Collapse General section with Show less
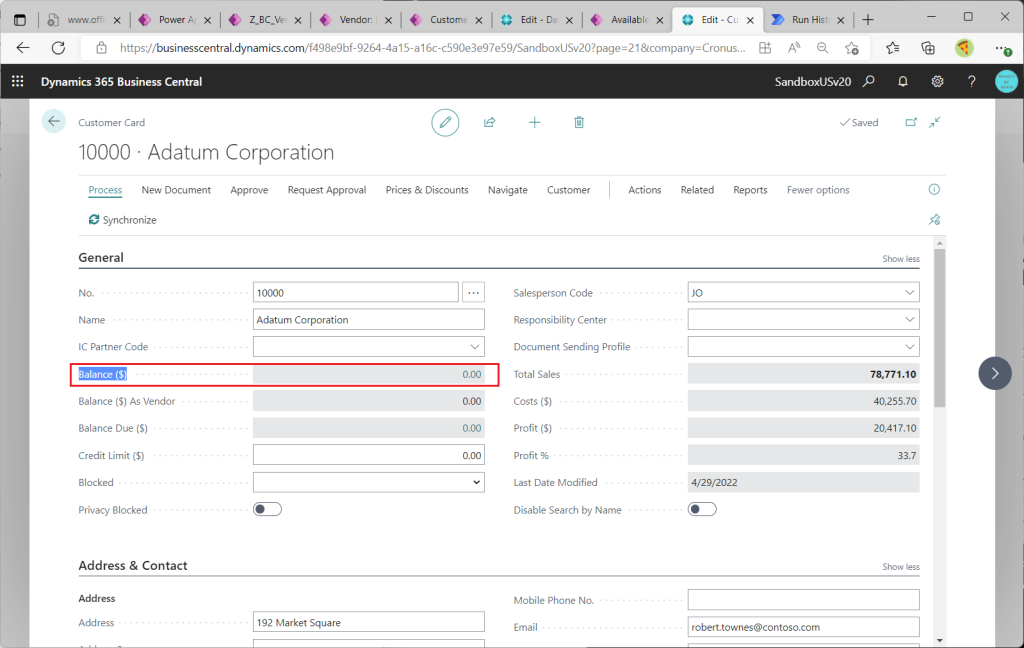Screen dimensions: 1024x648 [901, 259]
